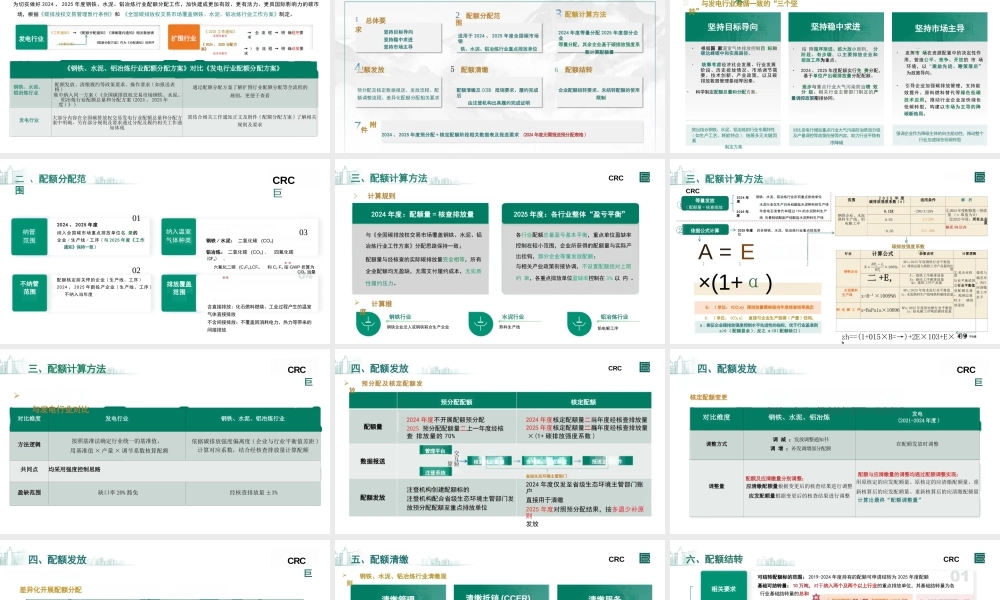Image resolution: width=1000 pixels, height=600 pixels.
Task: Click the 铝冶炼行业 circular person icon
Action: click(580, 322)
